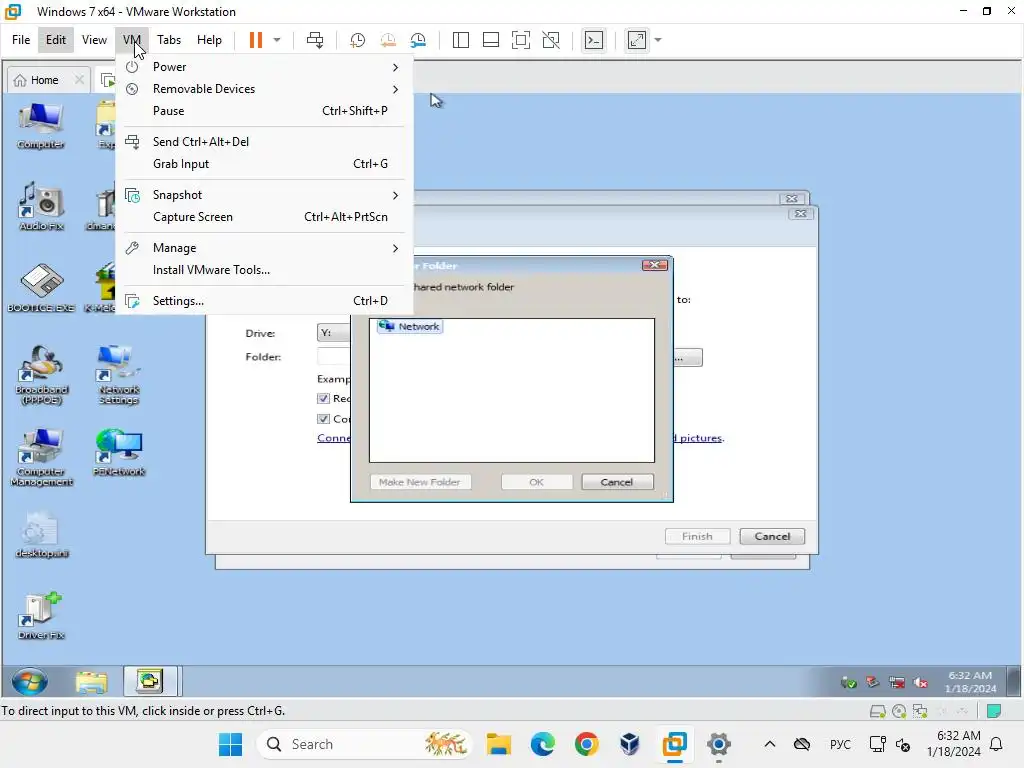Open the Audio Fix desktop shortcut
1024x768 pixels.
point(41,206)
